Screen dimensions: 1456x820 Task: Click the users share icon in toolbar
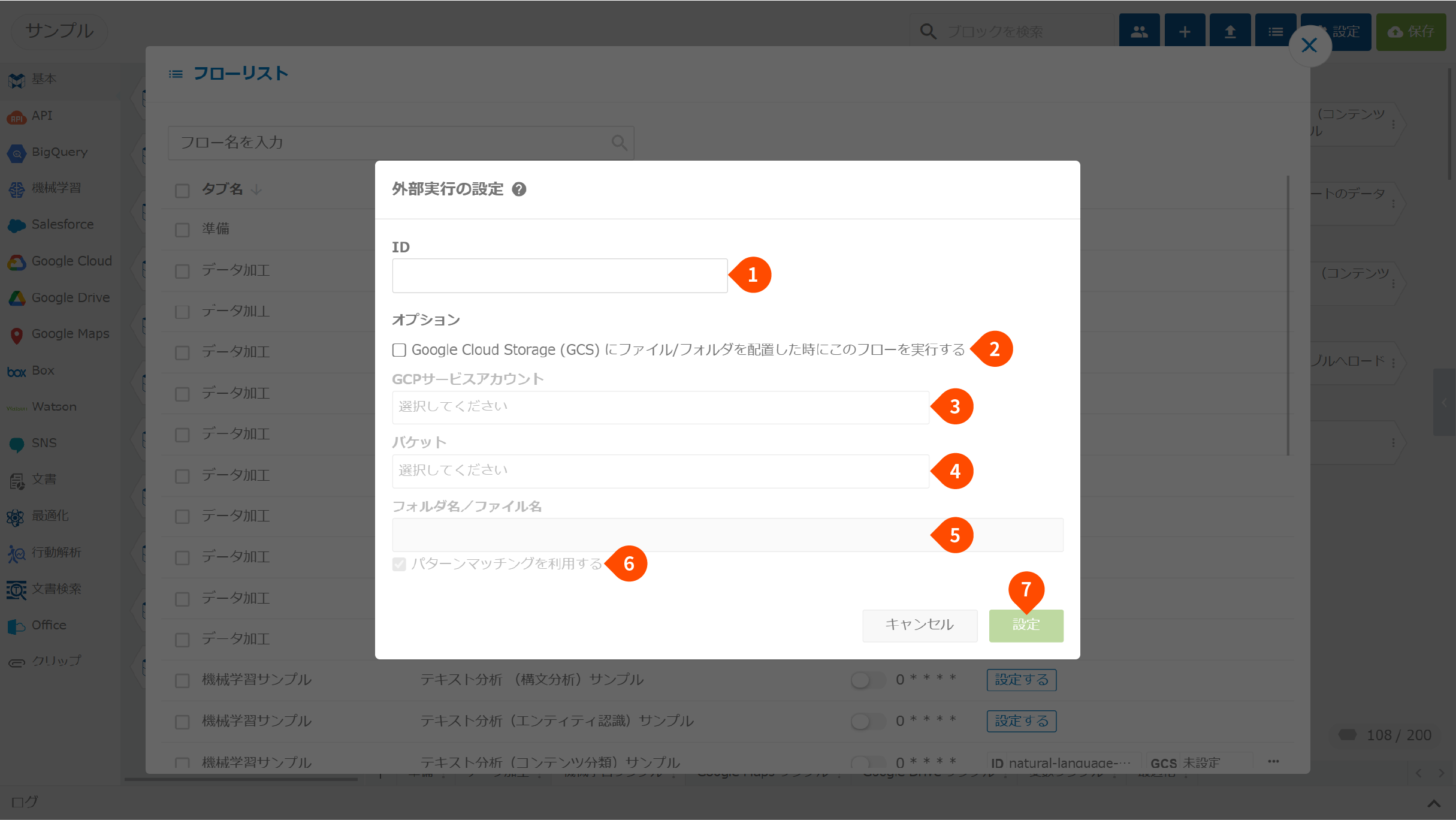pyautogui.click(x=1139, y=32)
